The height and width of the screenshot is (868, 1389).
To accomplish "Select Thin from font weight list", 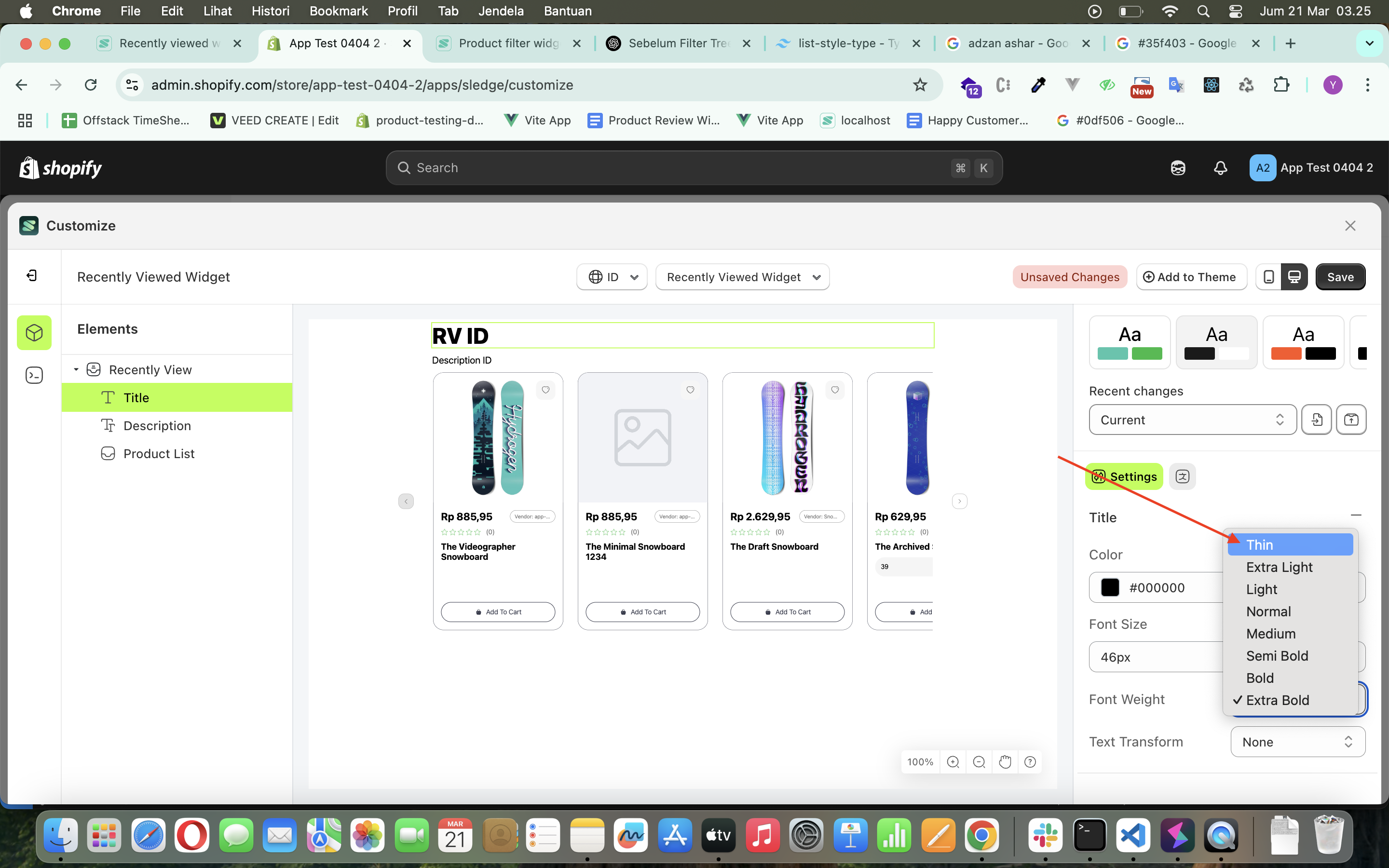I will coord(1260,545).
